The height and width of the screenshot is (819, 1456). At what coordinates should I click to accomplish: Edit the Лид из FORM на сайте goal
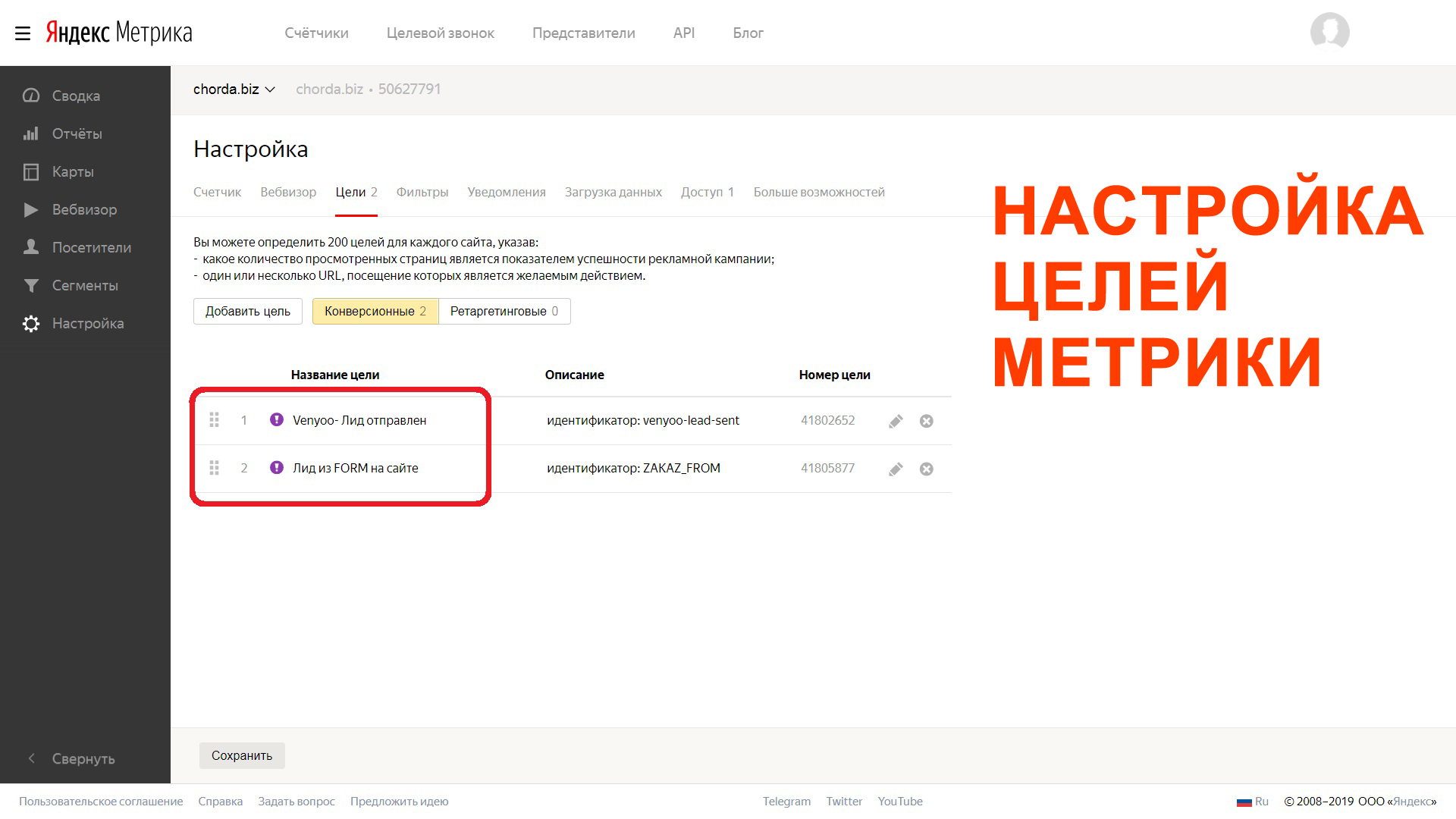click(x=896, y=469)
